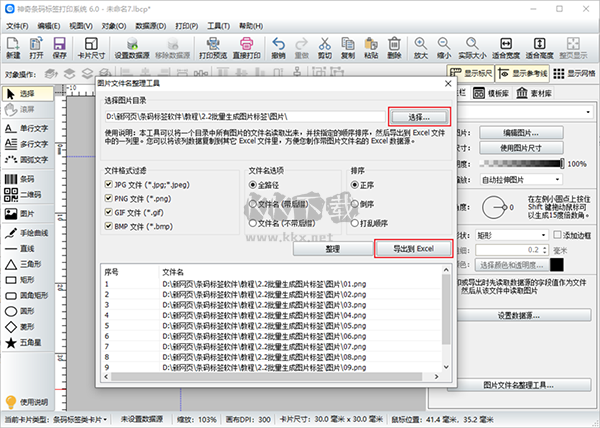Enable the 添加边框 checkbox

coord(558,234)
